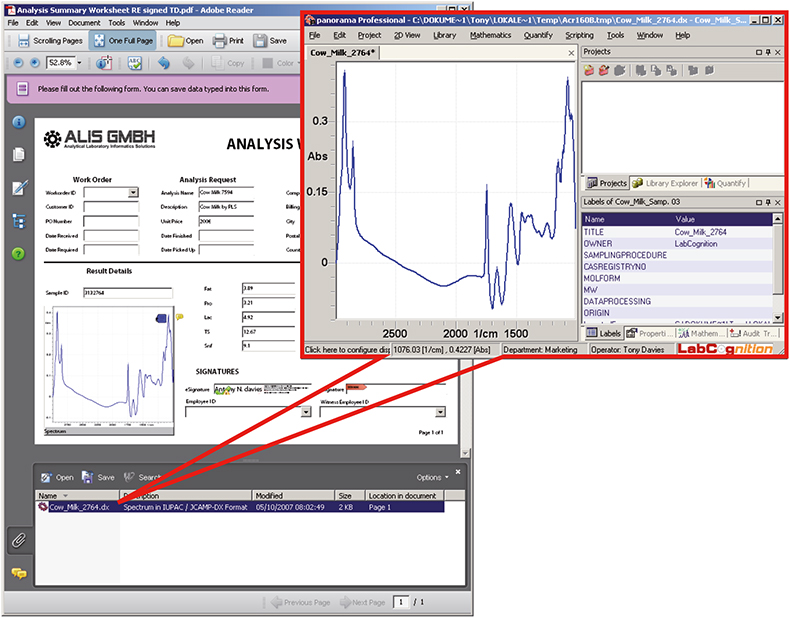Open the Attachments paperclip panel
790x618 pixels.
pos(17,541)
